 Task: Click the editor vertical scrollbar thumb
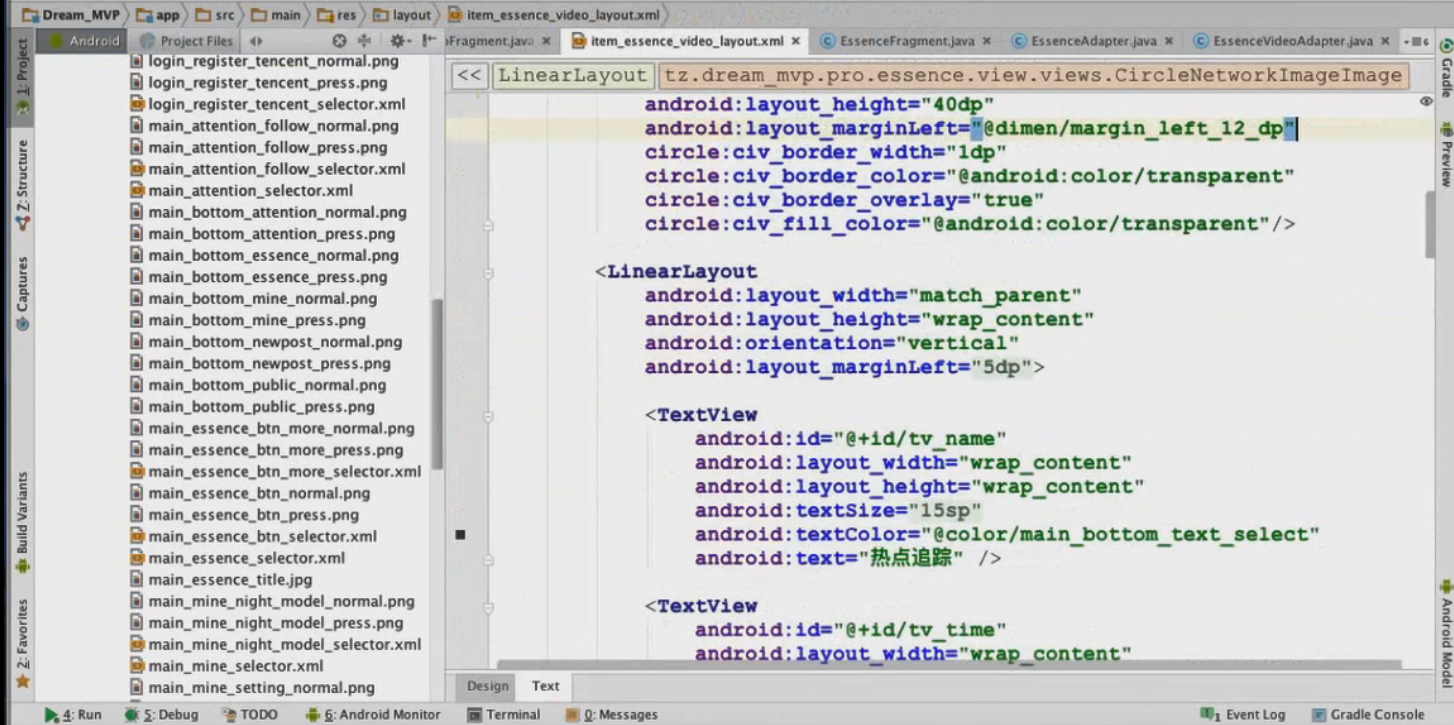click(1429, 225)
